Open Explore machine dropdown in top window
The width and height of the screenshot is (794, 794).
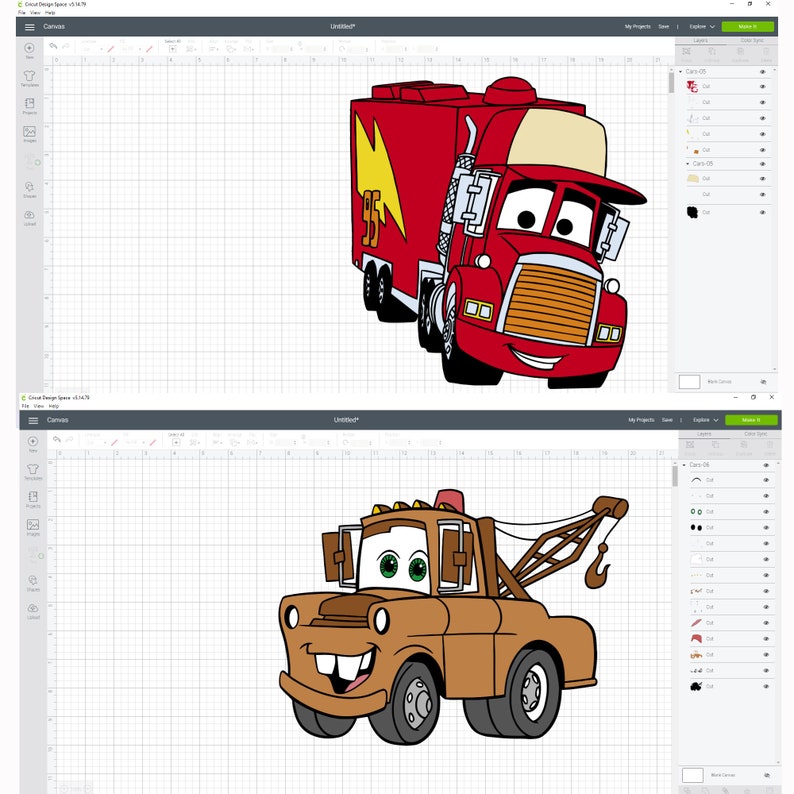(702, 27)
